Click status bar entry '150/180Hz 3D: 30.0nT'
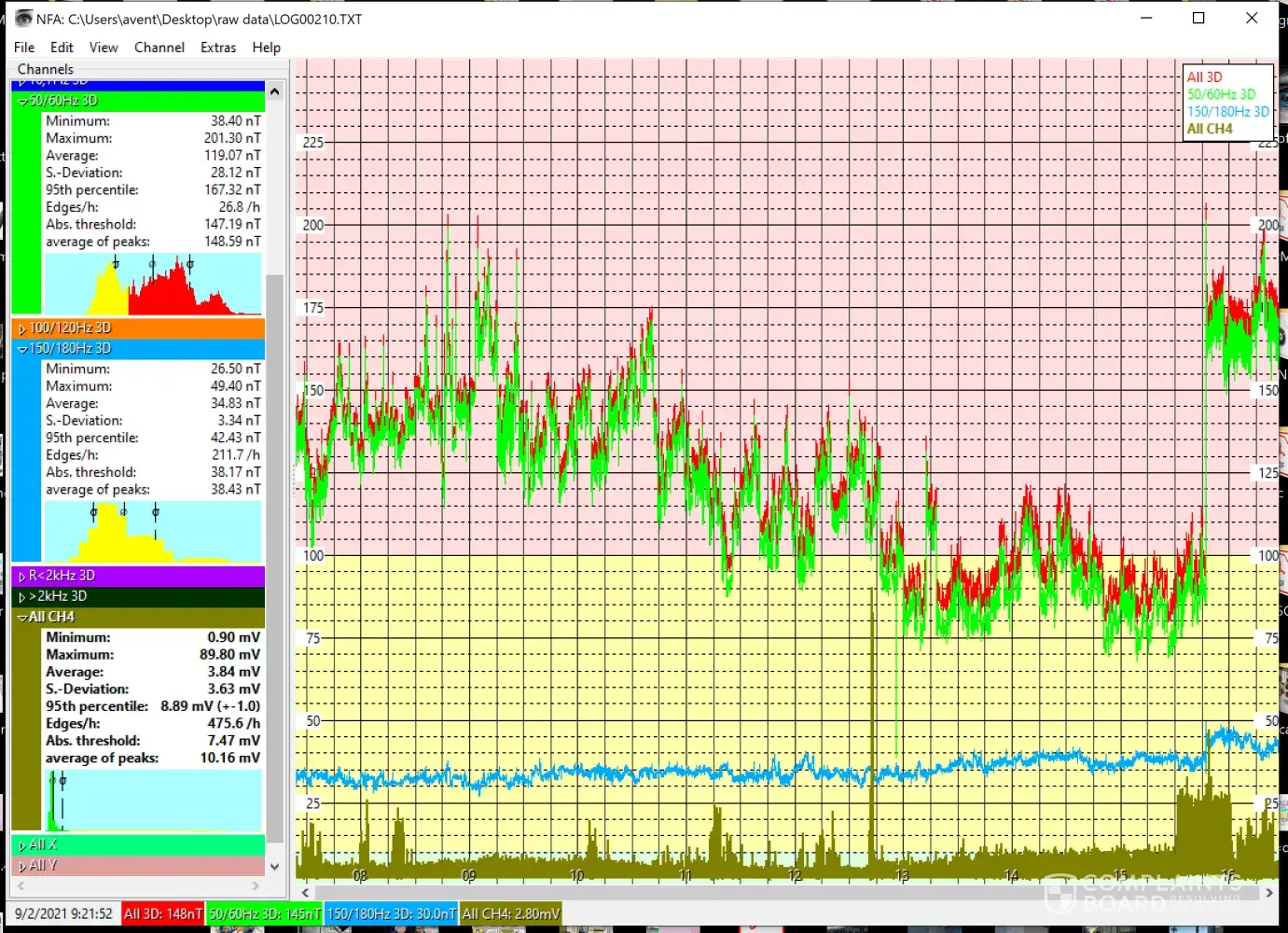This screenshot has width=1288, height=933. pos(392,914)
